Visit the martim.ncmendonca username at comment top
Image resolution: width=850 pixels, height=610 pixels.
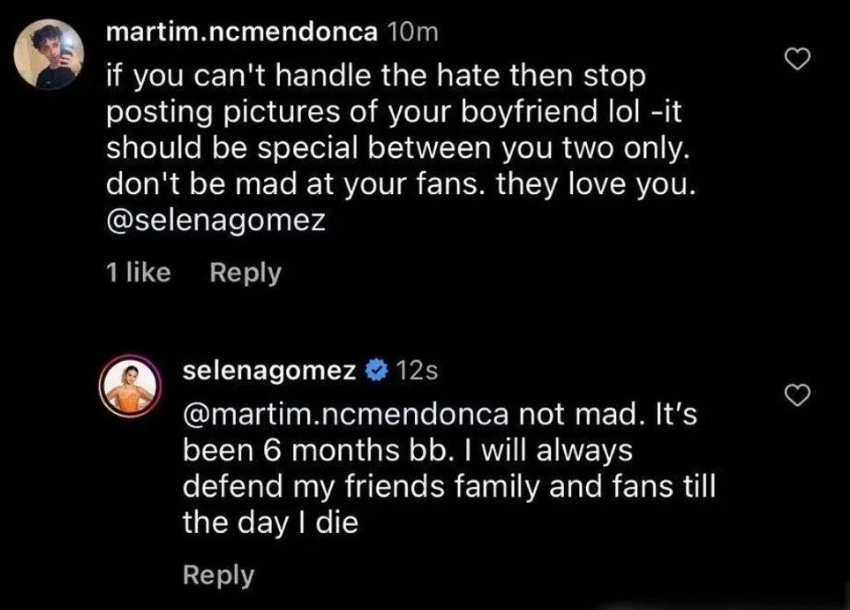(241, 32)
